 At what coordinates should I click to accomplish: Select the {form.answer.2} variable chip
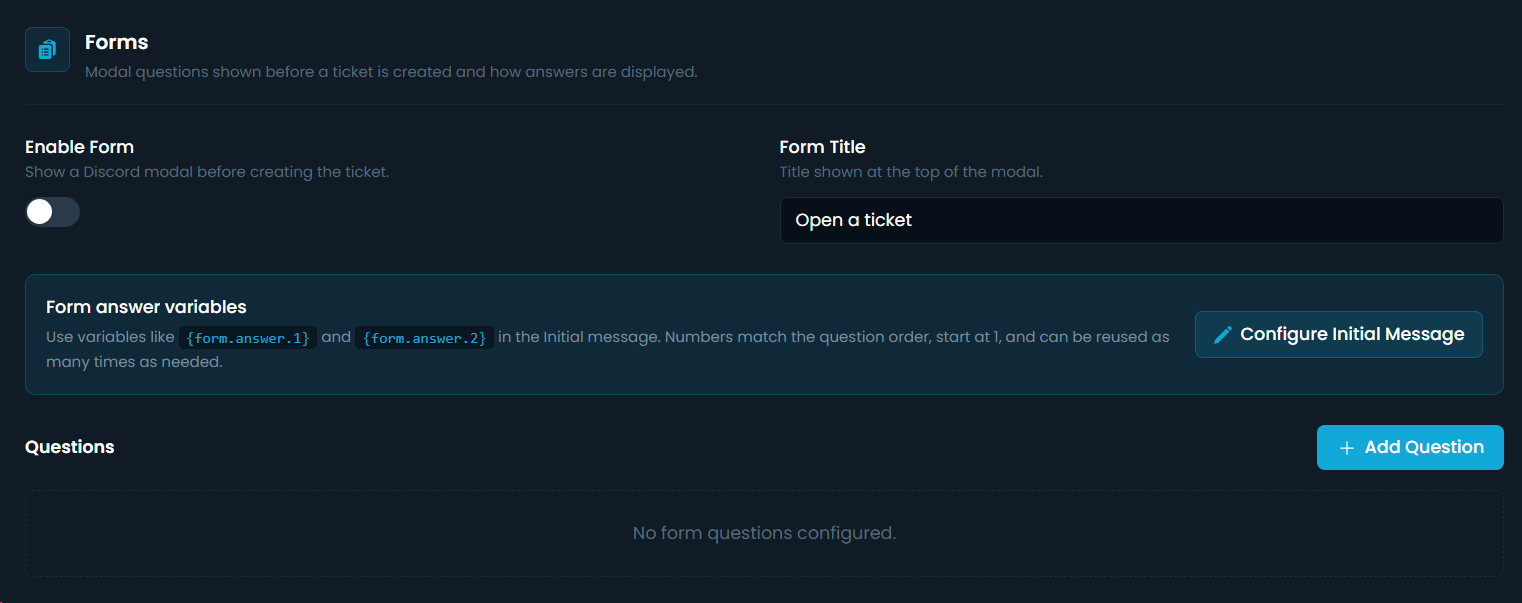point(424,338)
